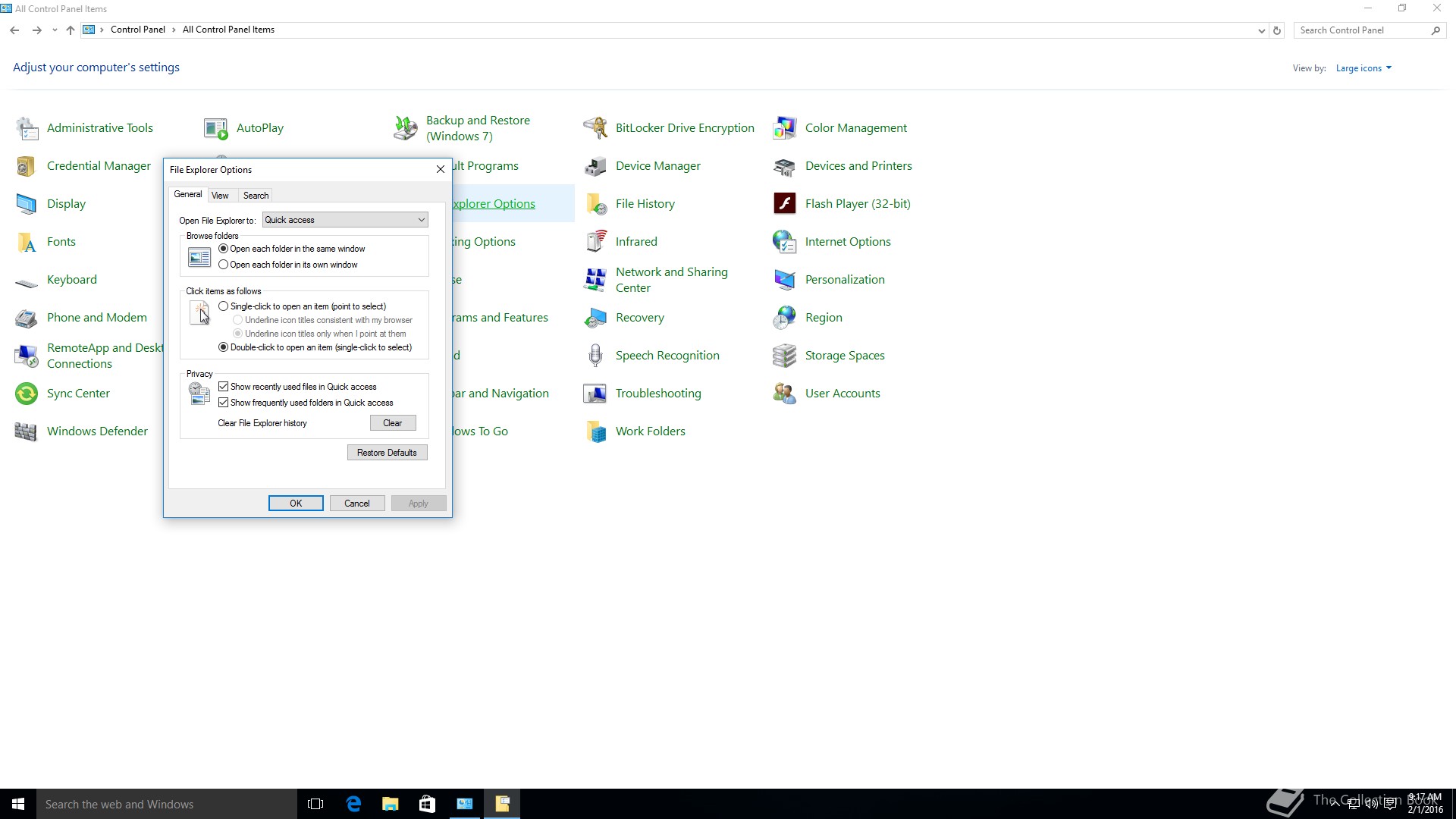
Task: Go up one folder level
Action: (x=71, y=30)
